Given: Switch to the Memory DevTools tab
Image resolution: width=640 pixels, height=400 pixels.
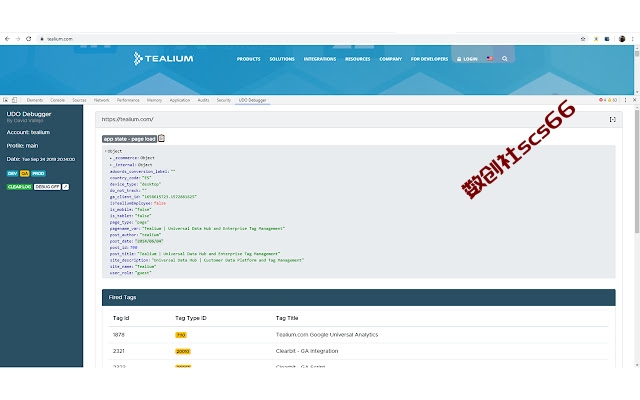Looking at the screenshot, I should pyautogui.click(x=154, y=100).
